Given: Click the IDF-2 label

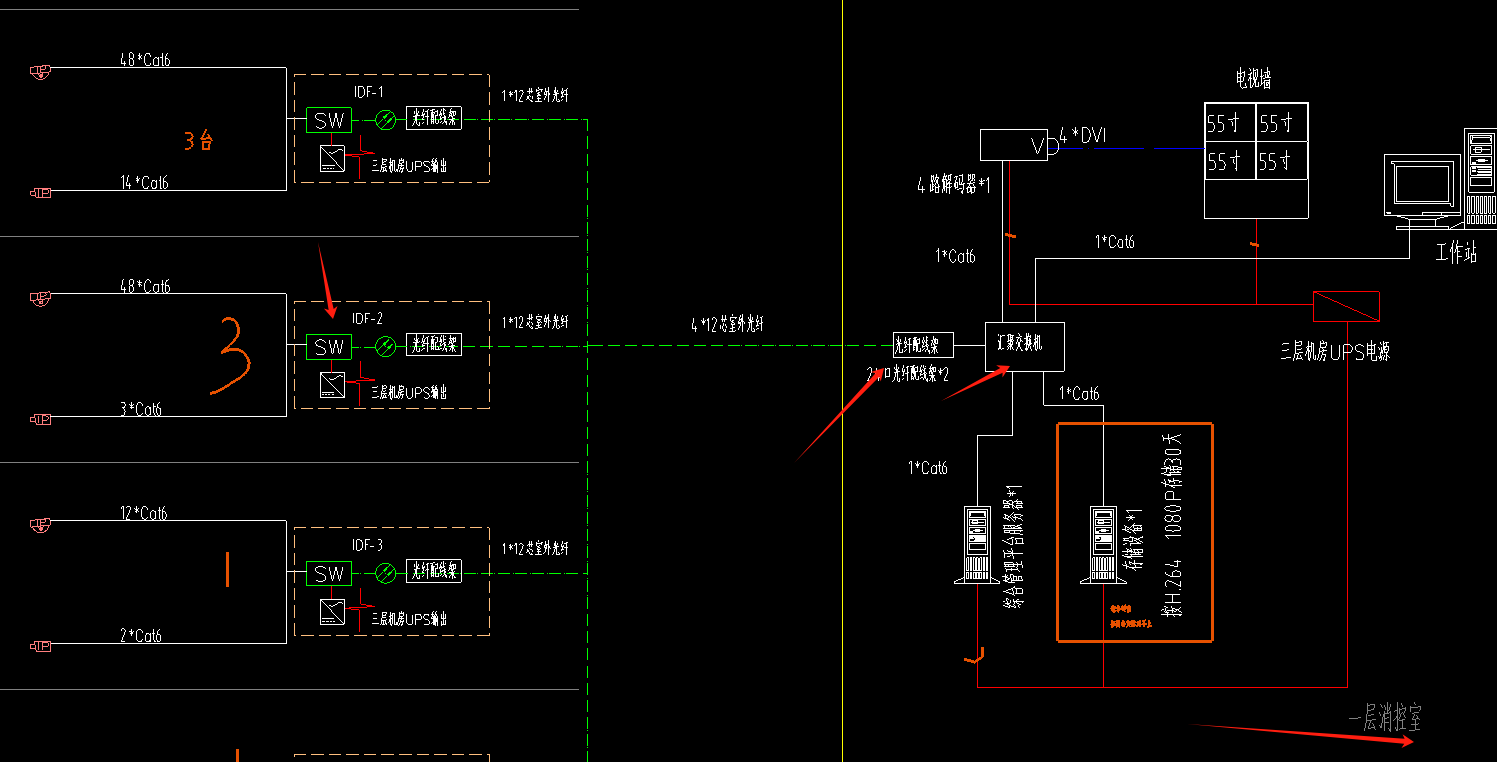Looking at the screenshot, I should pos(368,320).
